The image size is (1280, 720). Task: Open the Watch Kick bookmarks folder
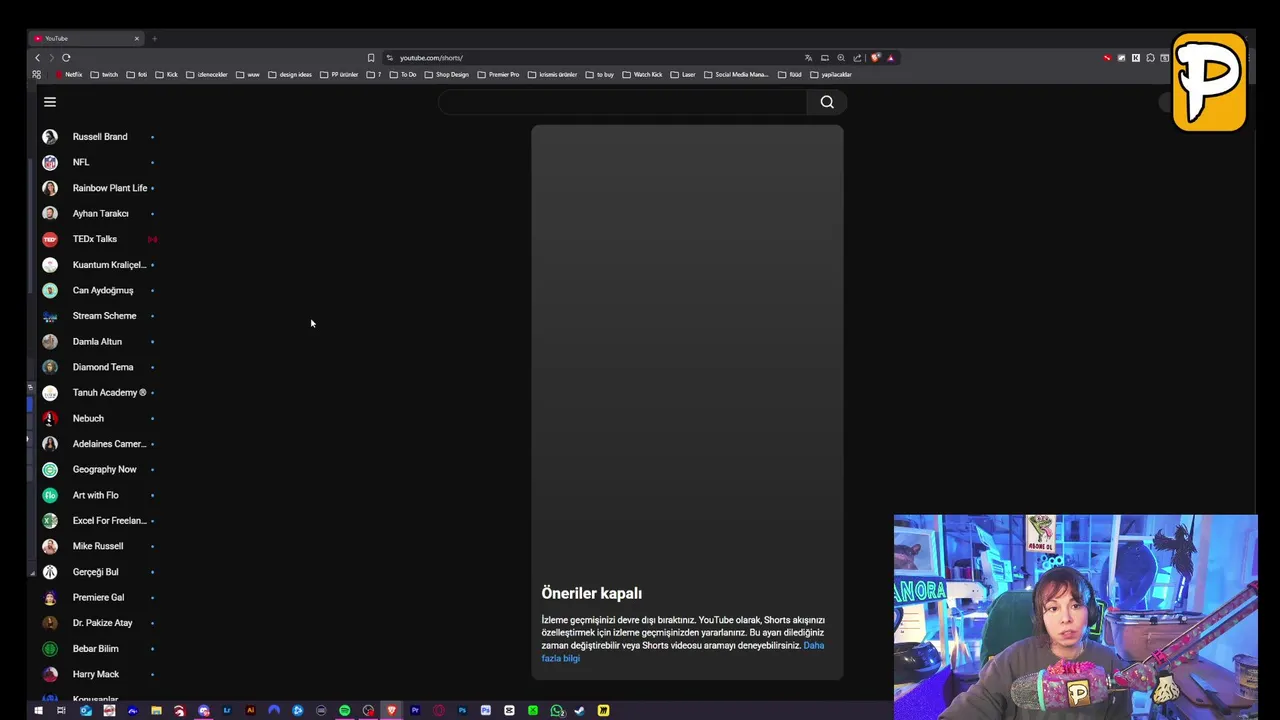pos(642,75)
